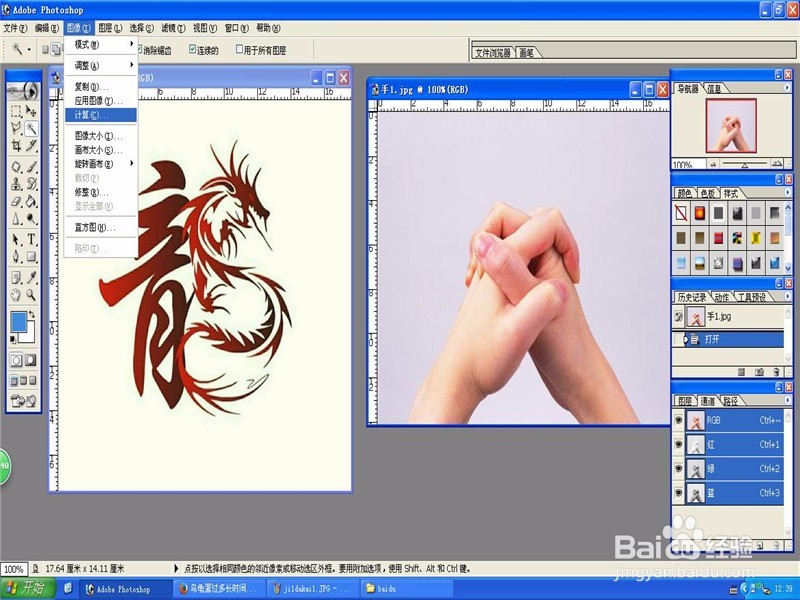Viewport: 800px width, 600px height.
Task: Select the Dodge tool
Action: [31, 219]
